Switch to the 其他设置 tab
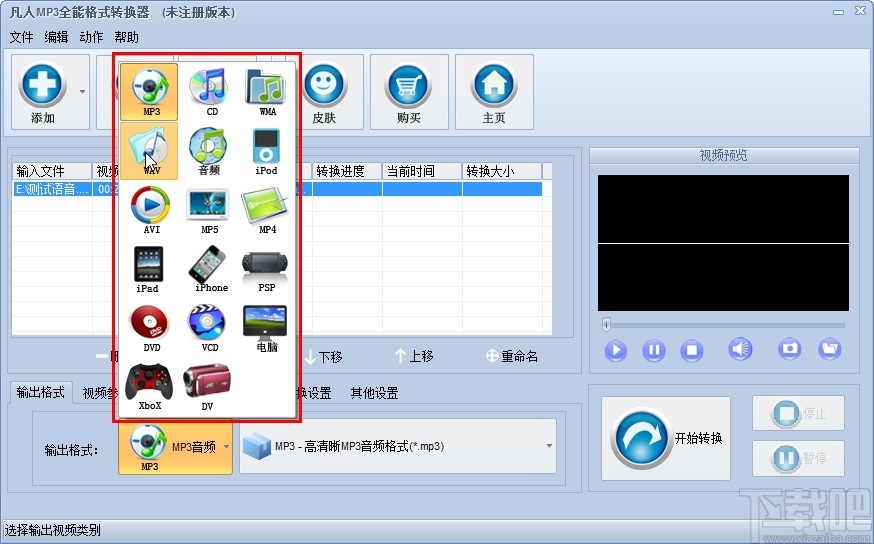874x544 pixels. click(x=375, y=393)
